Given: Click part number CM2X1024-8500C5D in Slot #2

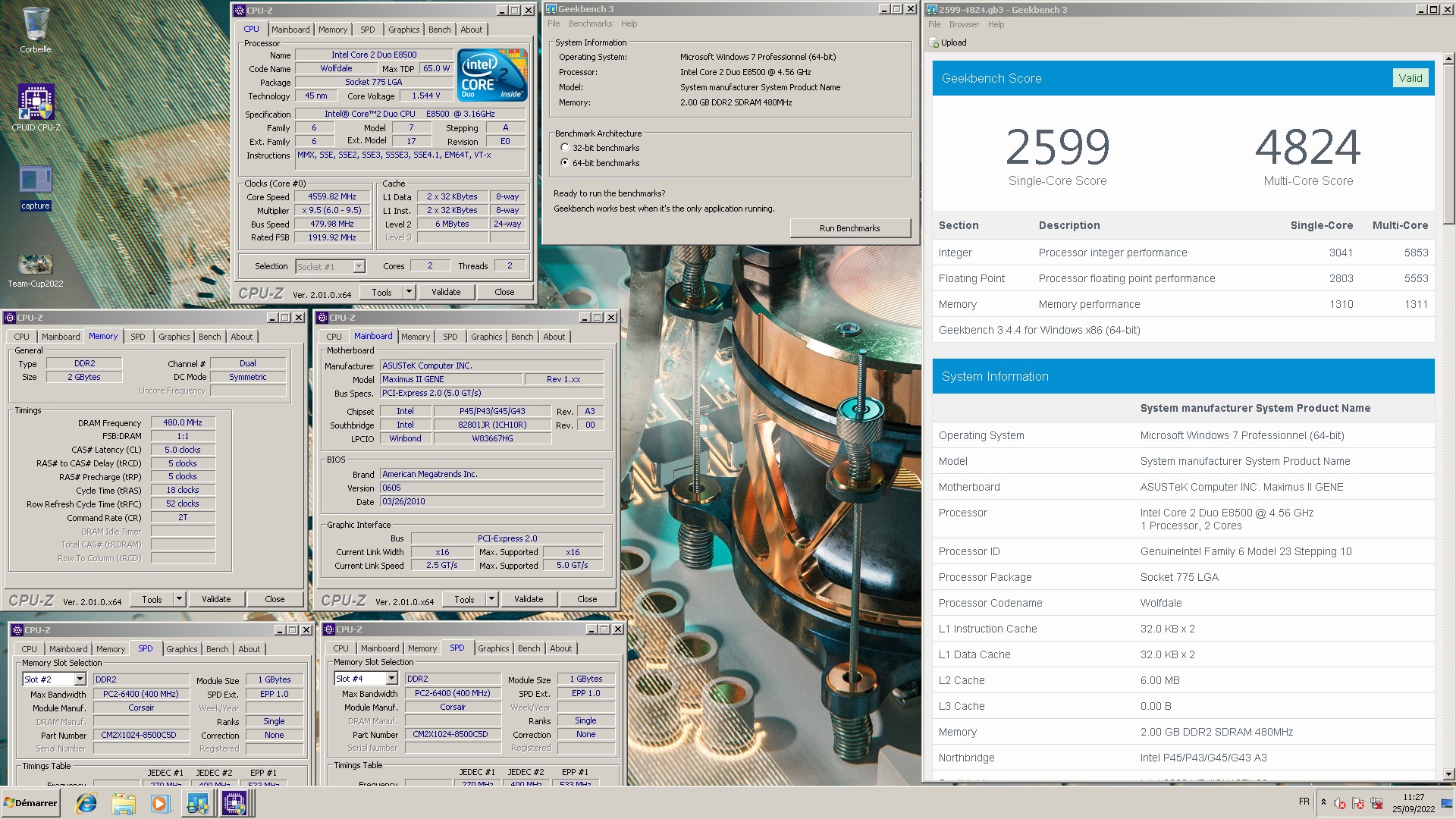Looking at the screenshot, I should [x=141, y=735].
